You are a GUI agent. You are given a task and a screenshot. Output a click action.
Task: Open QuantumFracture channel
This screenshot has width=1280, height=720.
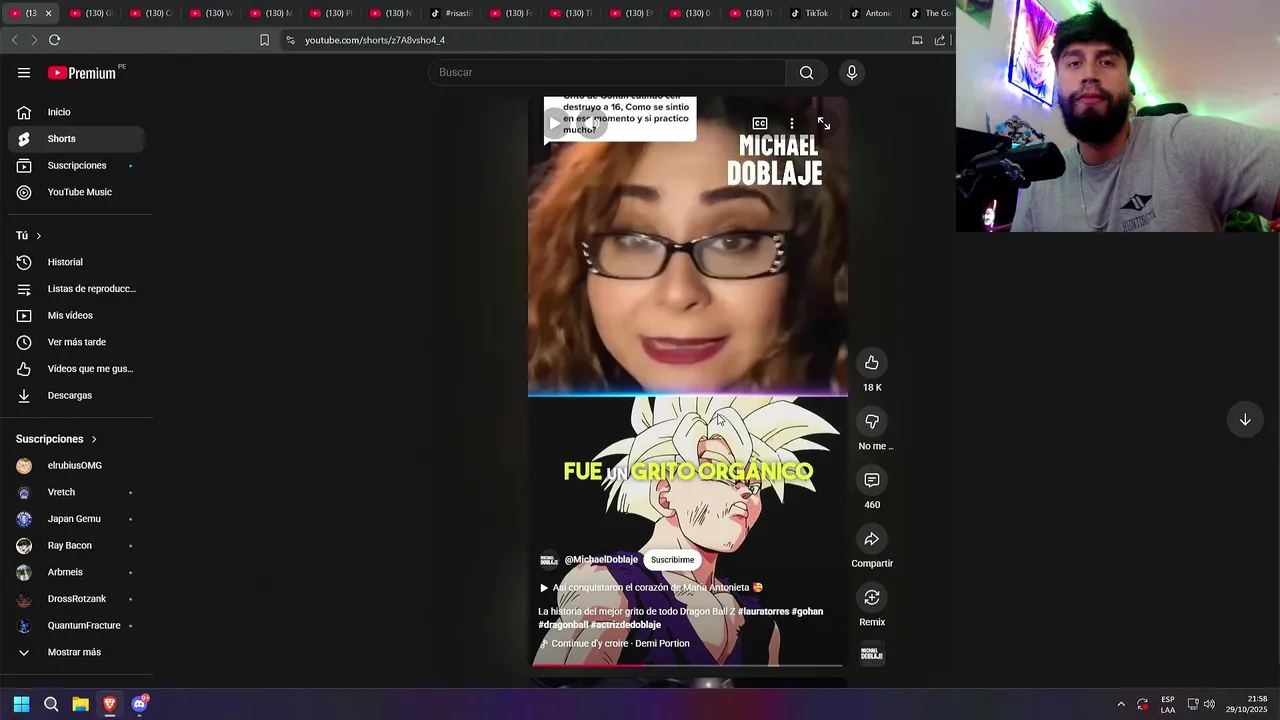[76, 626]
